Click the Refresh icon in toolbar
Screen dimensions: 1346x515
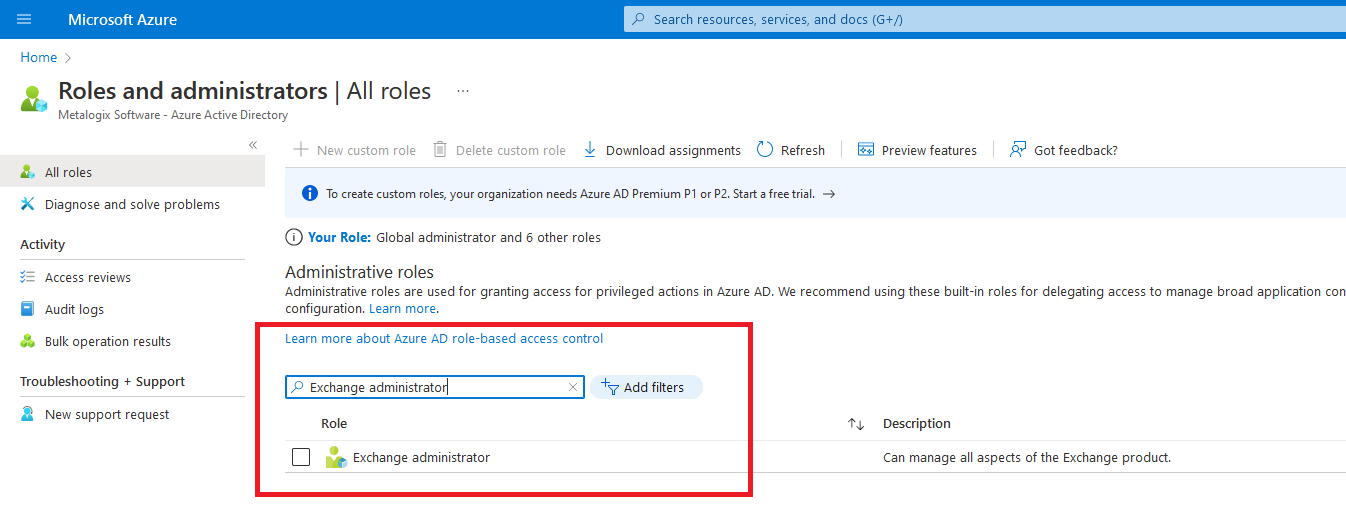(x=765, y=150)
